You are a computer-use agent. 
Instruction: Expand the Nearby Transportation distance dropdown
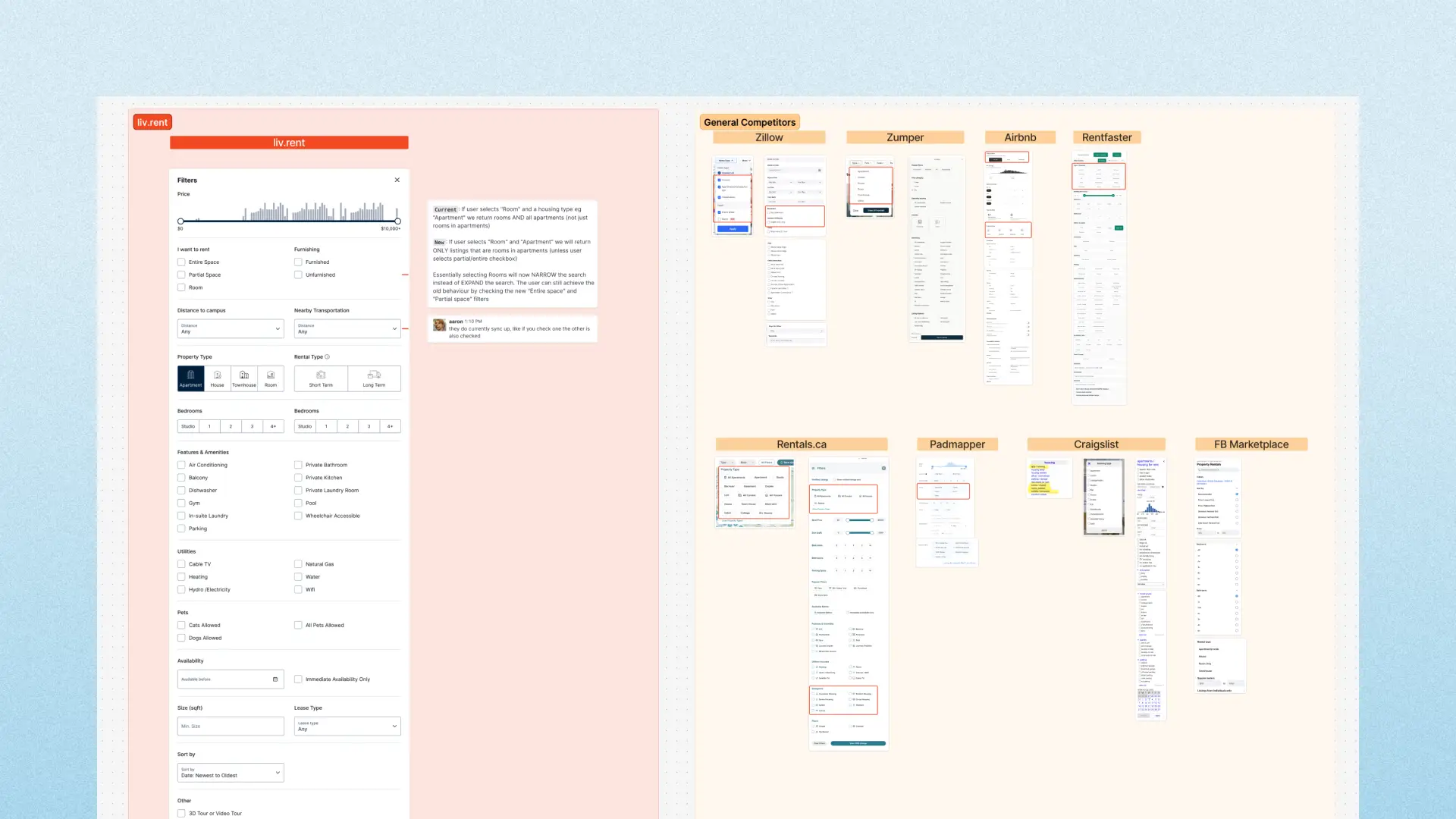[x=347, y=328]
